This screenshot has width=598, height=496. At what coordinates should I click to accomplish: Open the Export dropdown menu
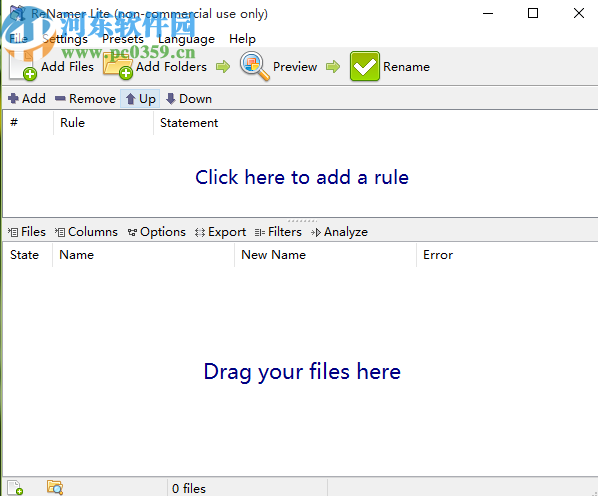point(220,232)
